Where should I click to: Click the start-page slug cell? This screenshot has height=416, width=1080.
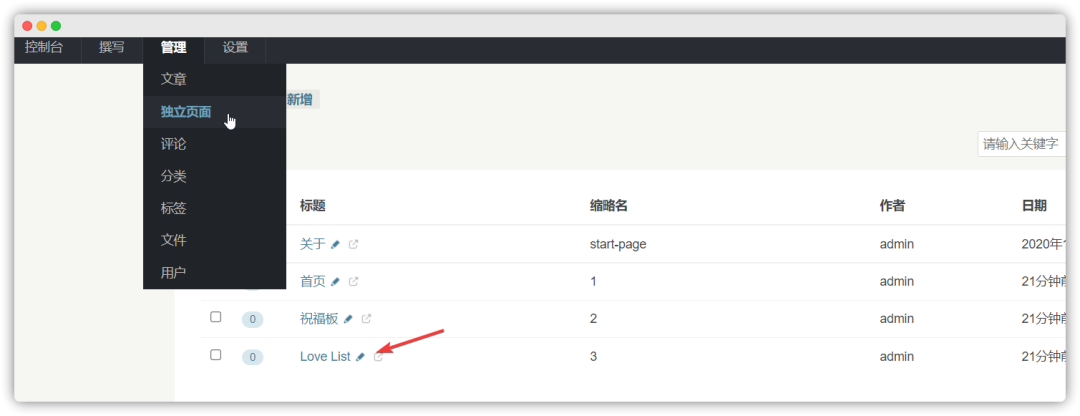pyautogui.click(x=619, y=244)
